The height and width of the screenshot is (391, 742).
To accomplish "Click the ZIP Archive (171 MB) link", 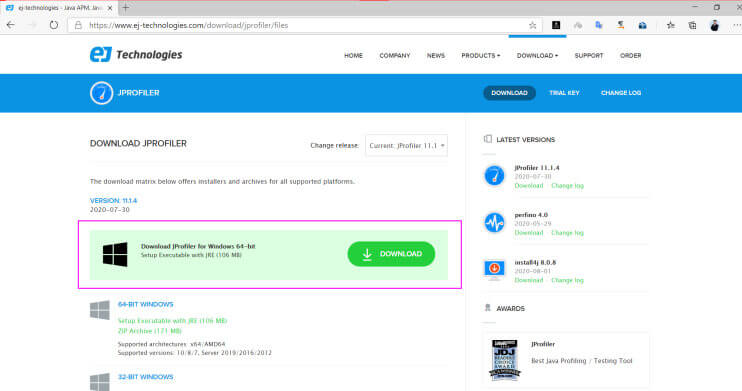I will pyautogui.click(x=150, y=331).
